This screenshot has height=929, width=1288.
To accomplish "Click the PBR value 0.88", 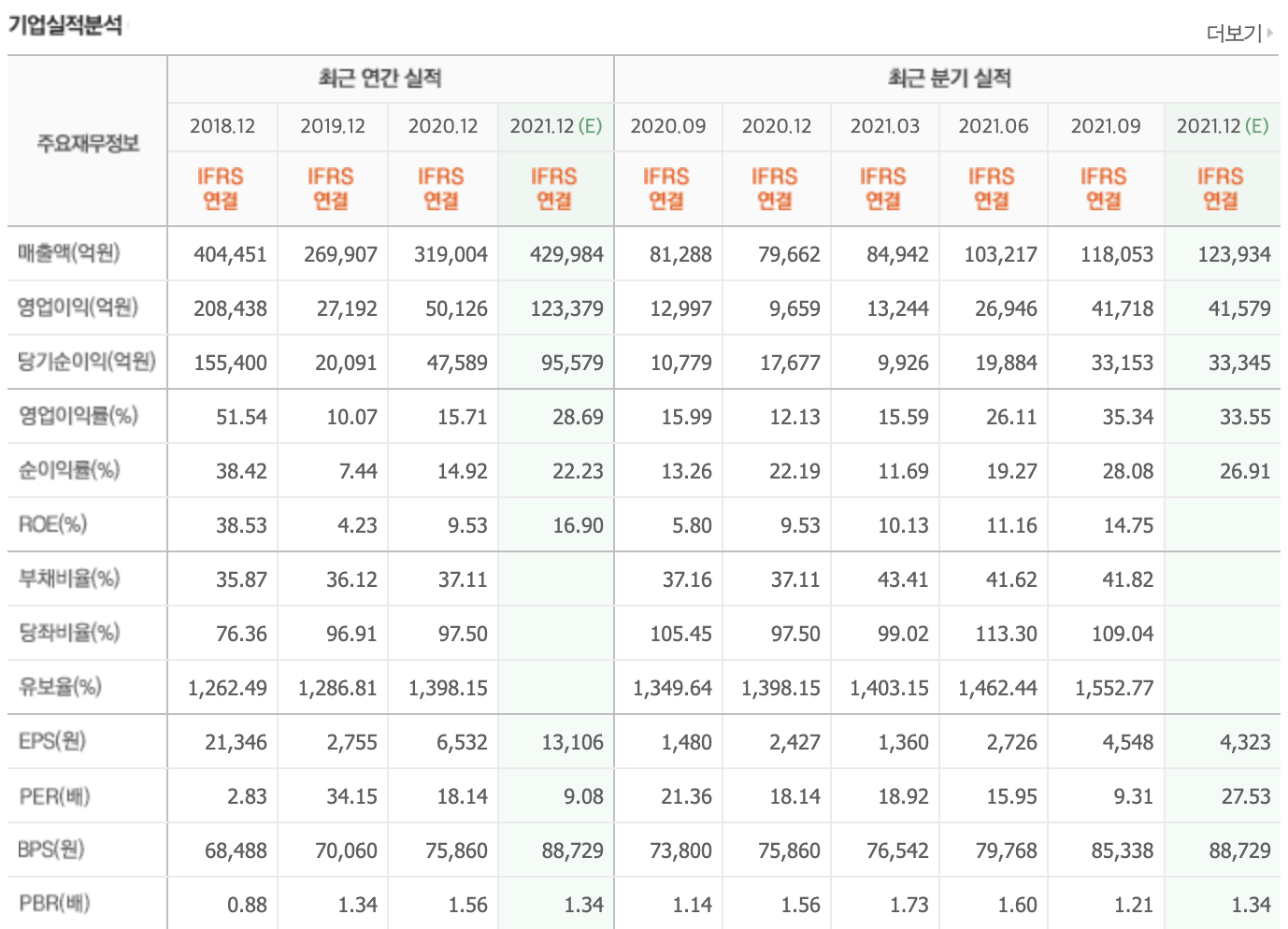I will 247,905.
